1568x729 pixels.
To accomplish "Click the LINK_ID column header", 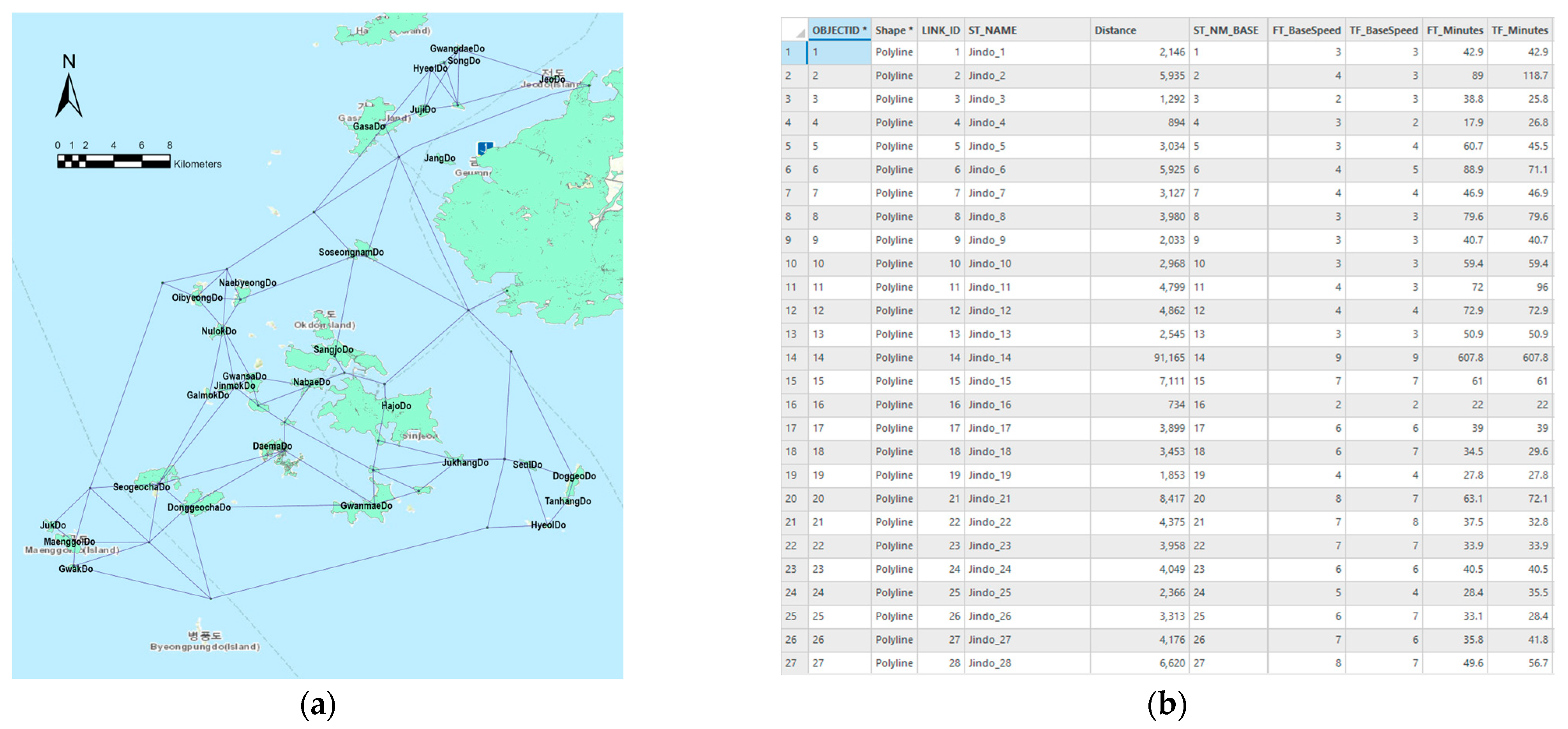I will [x=940, y=30].
